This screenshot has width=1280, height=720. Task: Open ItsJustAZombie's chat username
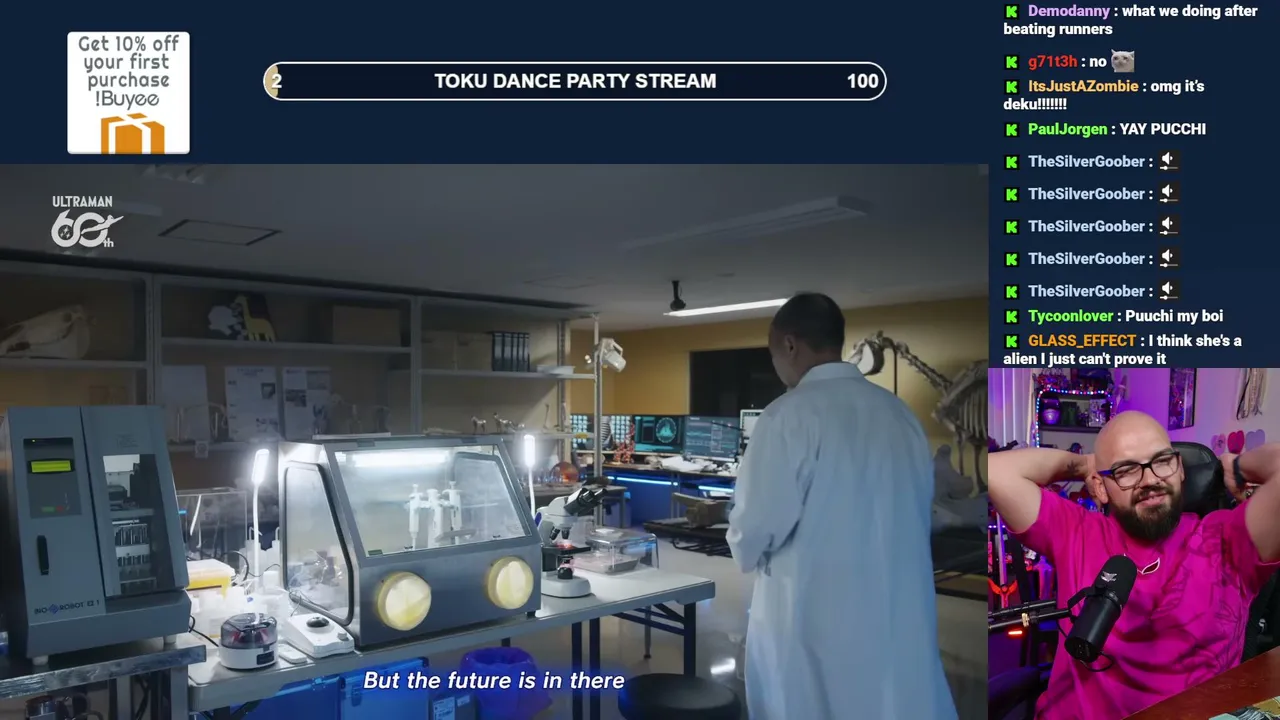tap(1083, 87)
